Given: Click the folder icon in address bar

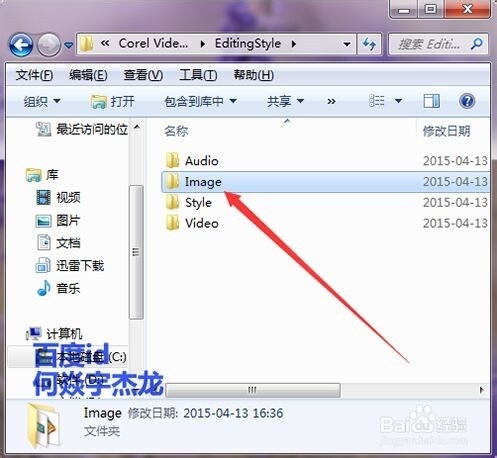Looking at the screenshot, I should [86, 44].
